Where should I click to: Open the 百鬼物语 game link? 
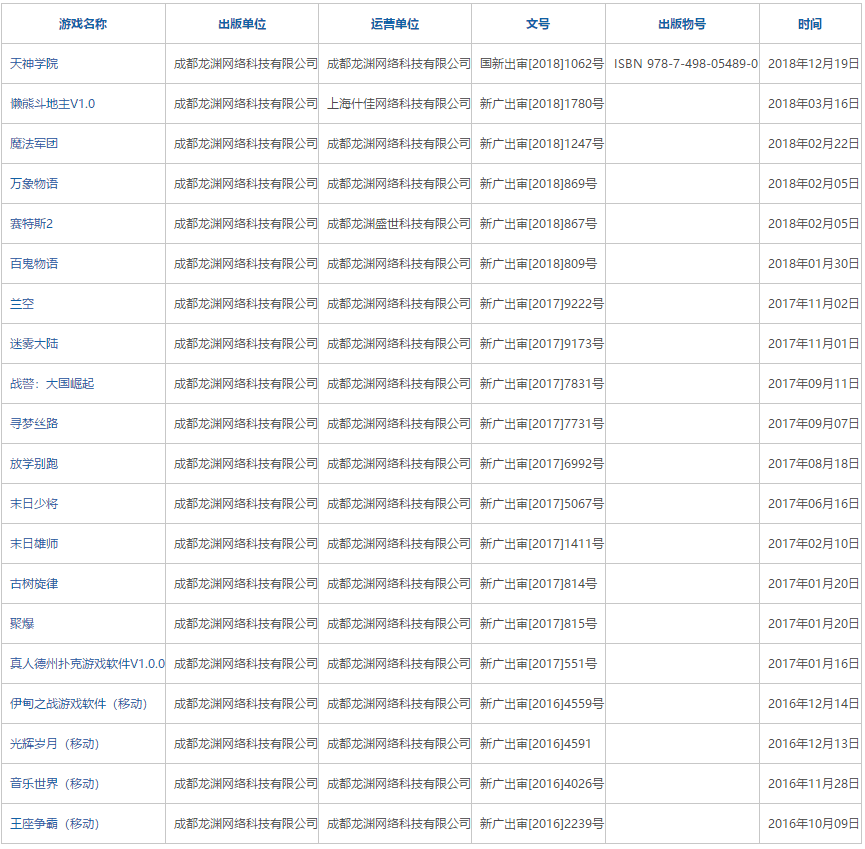[x=34, y=264]
